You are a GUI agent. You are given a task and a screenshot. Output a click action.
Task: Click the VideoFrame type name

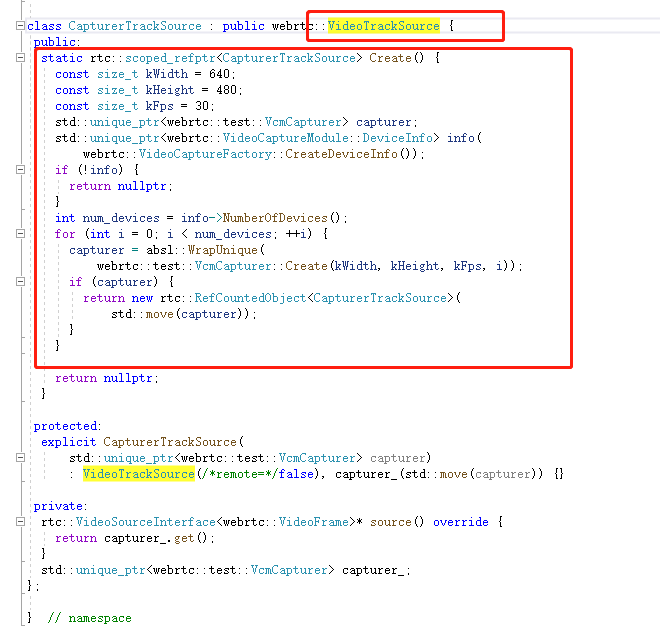(314, 522)
